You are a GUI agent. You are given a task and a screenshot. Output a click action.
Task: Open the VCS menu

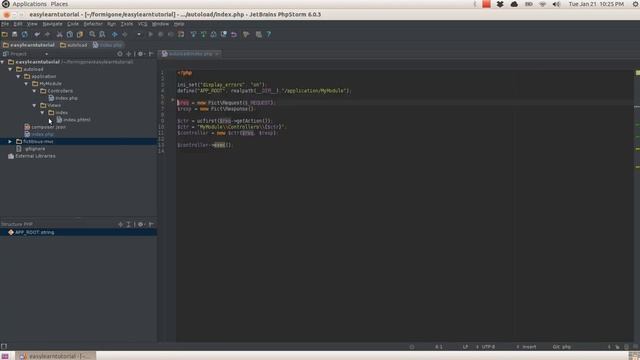pos(142,24)
